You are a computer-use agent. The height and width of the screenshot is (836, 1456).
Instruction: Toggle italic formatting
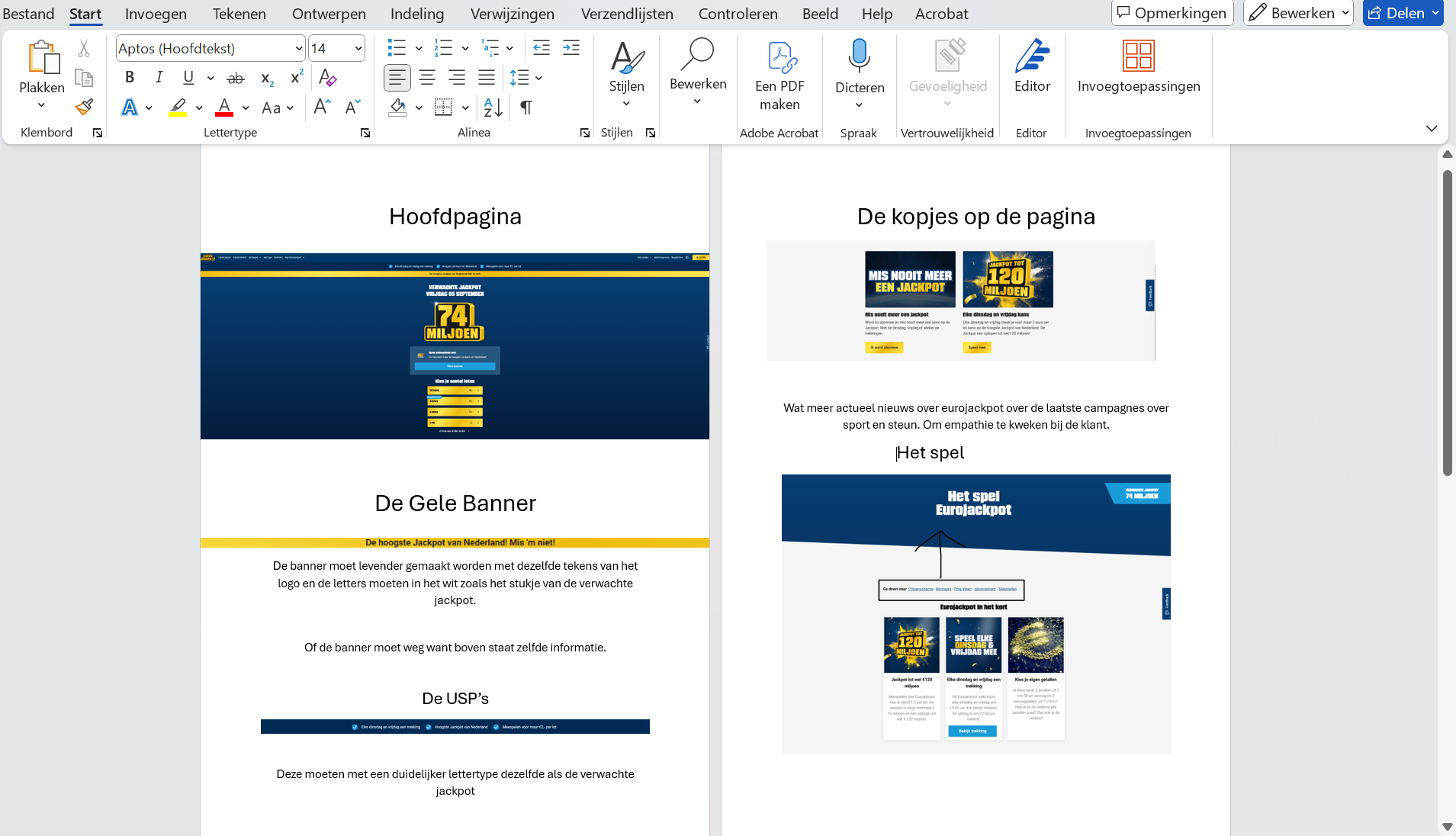point(159,78)
